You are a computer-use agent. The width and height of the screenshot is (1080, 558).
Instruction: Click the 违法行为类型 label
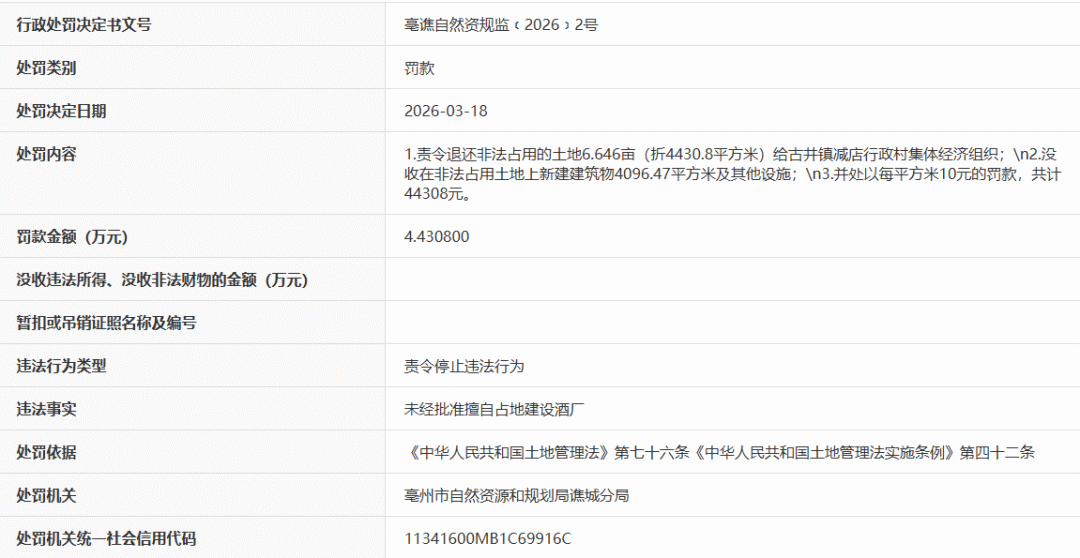(x=61, y=366)
